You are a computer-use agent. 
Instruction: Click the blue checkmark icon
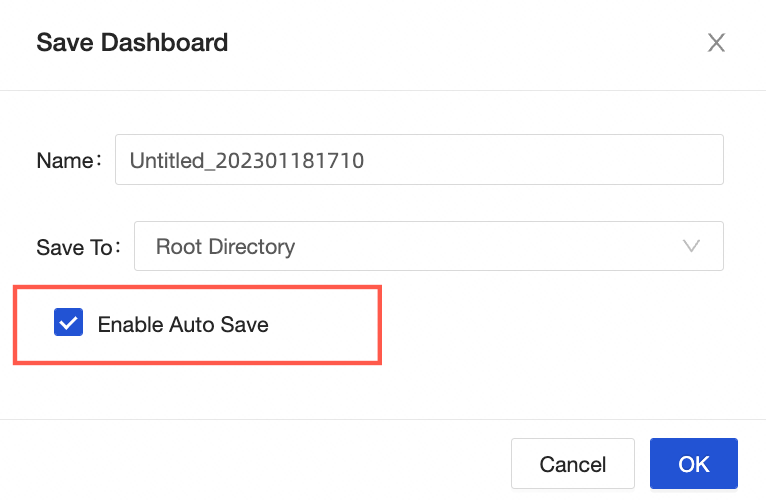(x=69, y=323)
